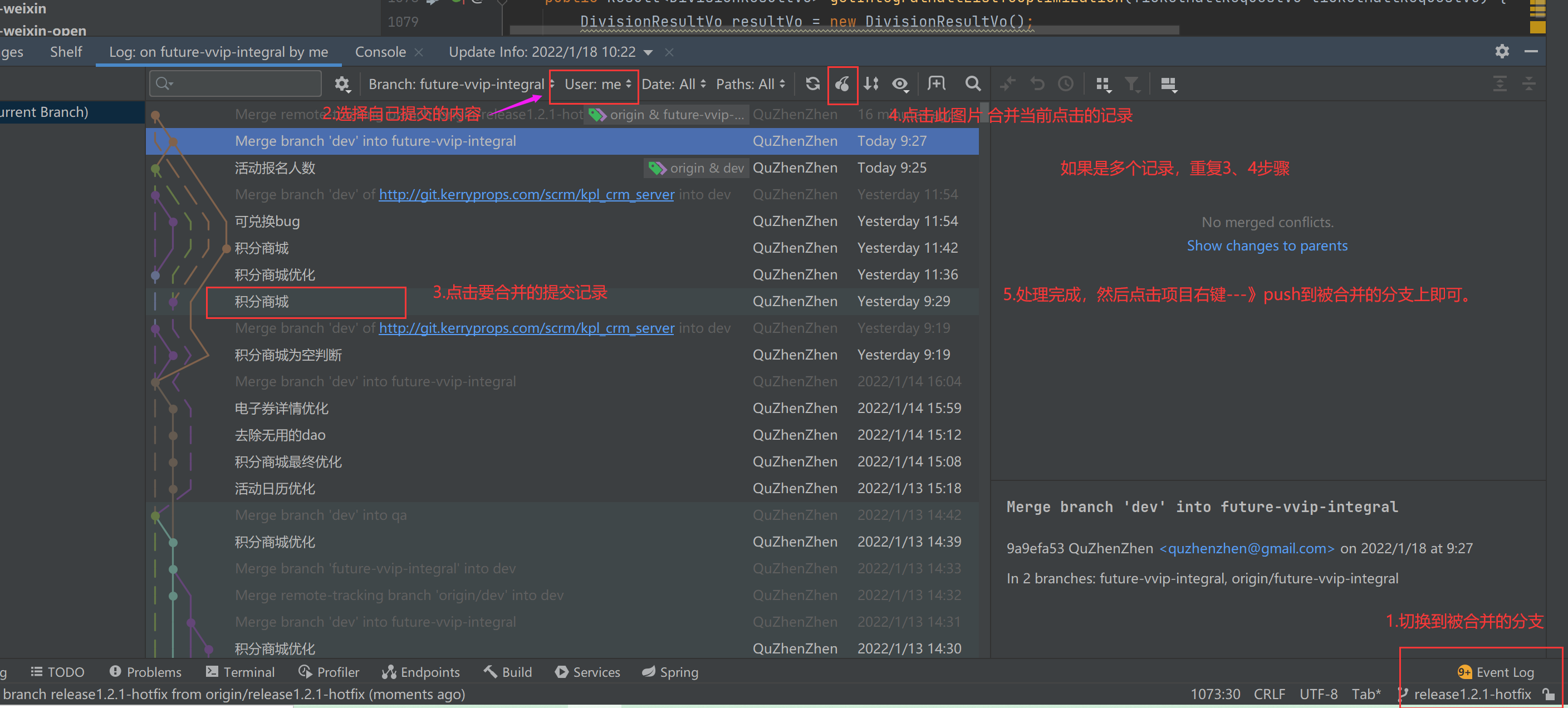This screenshot has height=708, width=1568.
Task: Open the Terminal tool window
Action: [x=241, y=672]
